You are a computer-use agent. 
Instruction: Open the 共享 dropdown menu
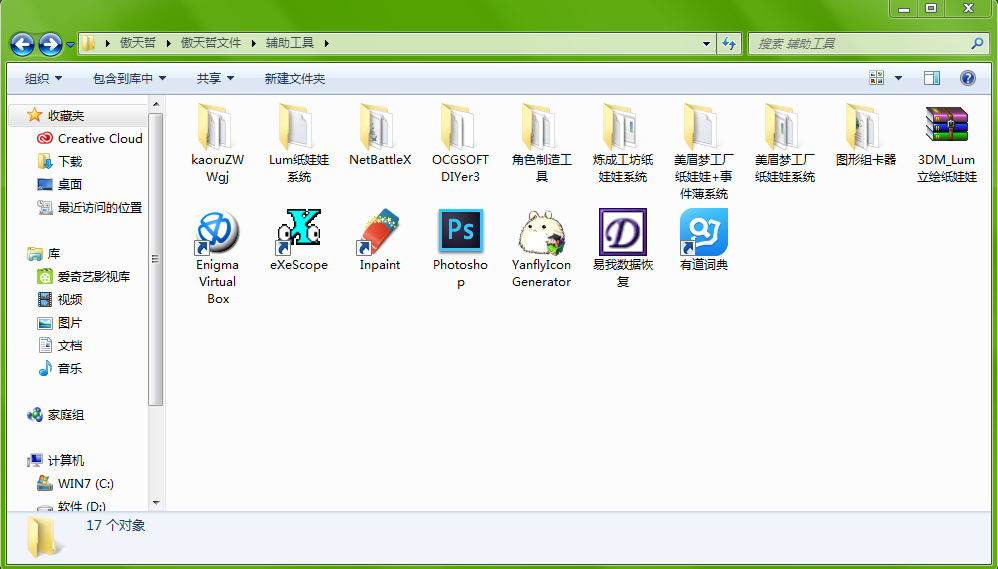[215, 78]
